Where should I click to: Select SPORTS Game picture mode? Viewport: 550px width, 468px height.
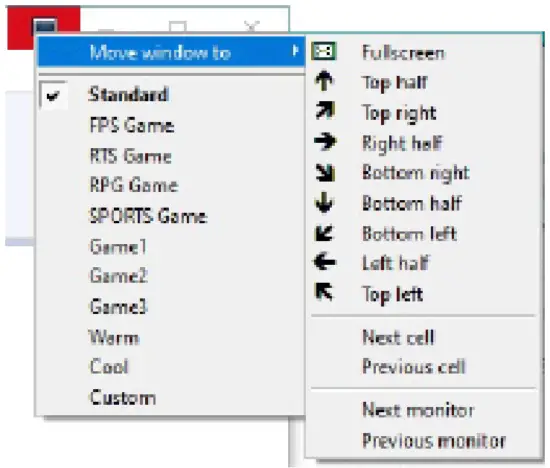pos(148,216)
